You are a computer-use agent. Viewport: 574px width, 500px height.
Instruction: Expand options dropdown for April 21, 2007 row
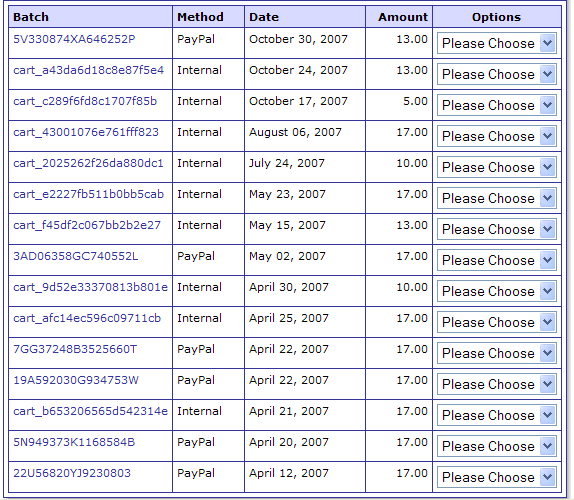click(x=497, y=415)
